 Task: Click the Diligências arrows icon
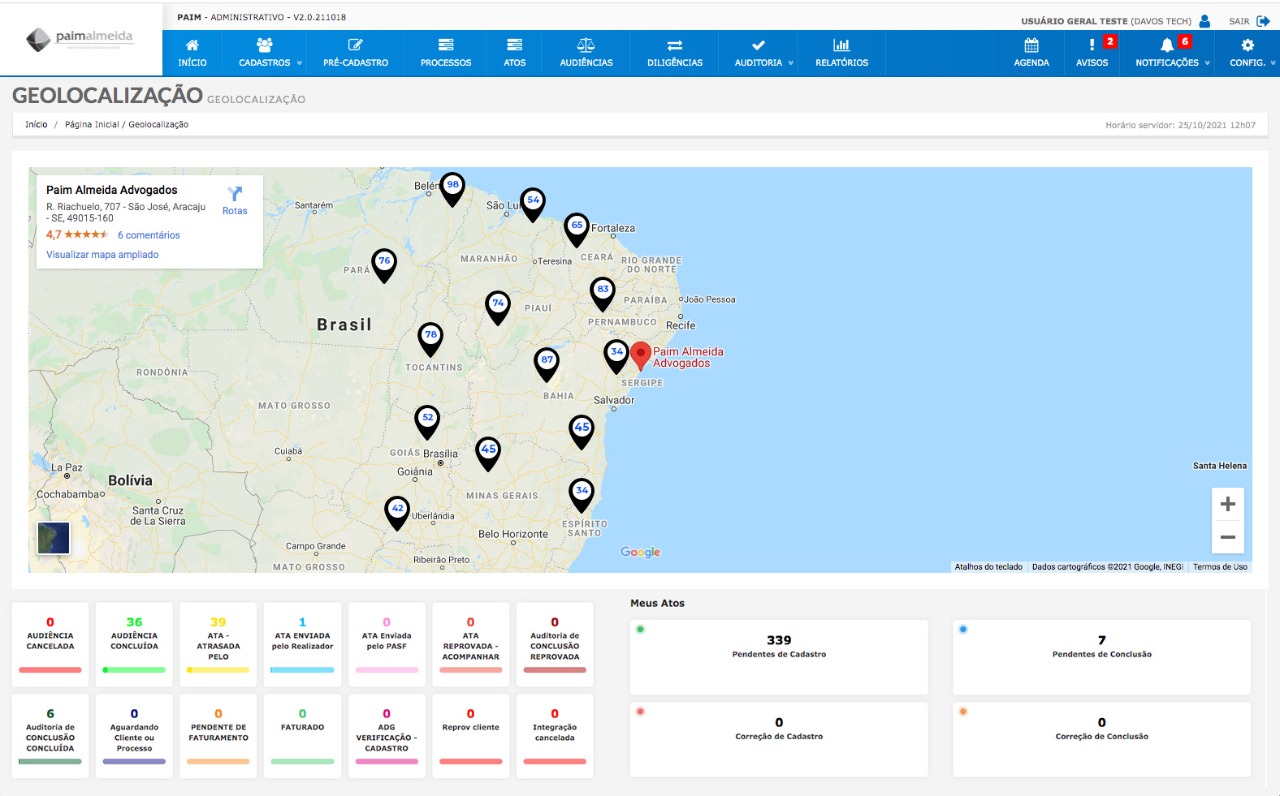point(674,45)
